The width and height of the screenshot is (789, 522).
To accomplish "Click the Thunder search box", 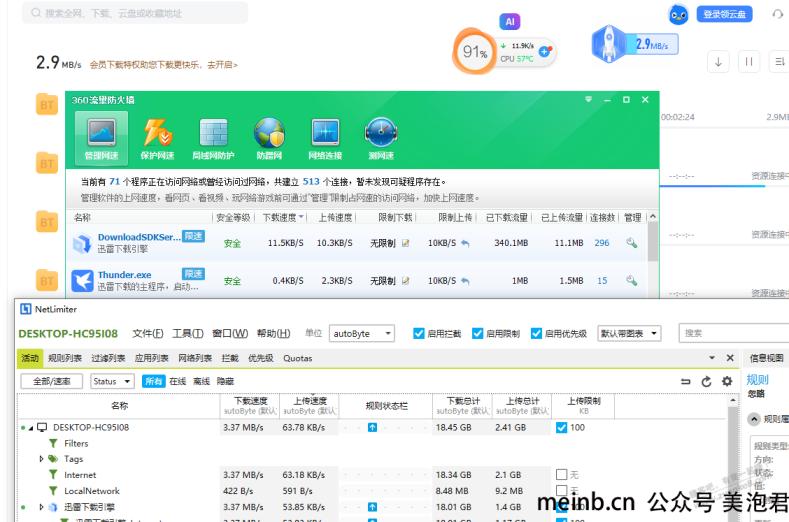I will coord(135,13).
